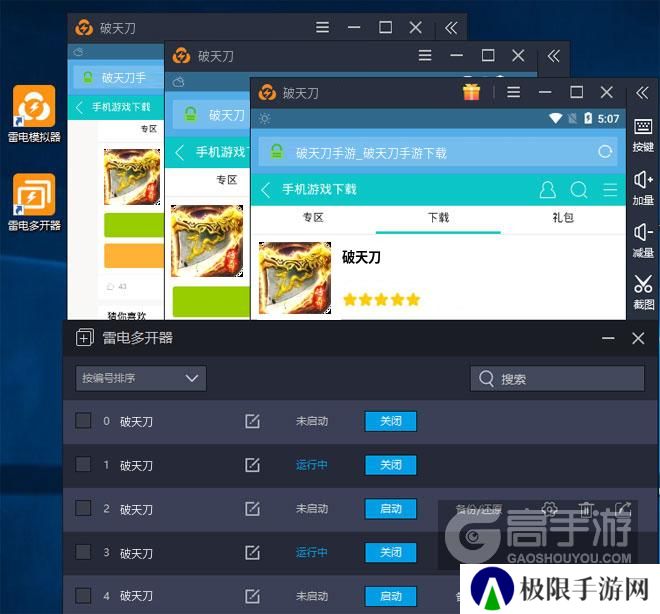Check the box for instance 0

coord(83,420)
